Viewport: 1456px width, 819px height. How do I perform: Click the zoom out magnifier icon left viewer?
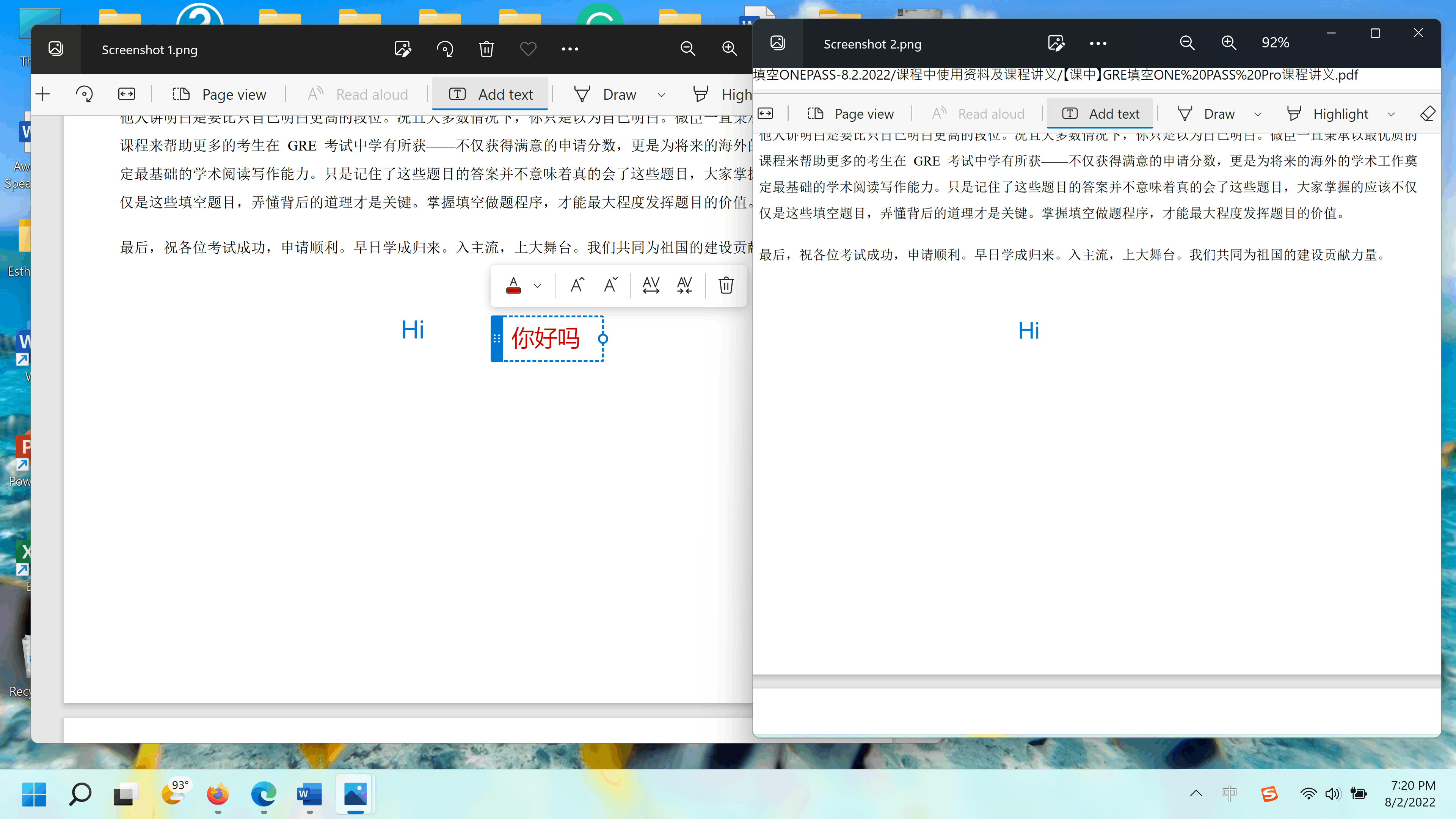pyautogui.click(x=688, y=49)
